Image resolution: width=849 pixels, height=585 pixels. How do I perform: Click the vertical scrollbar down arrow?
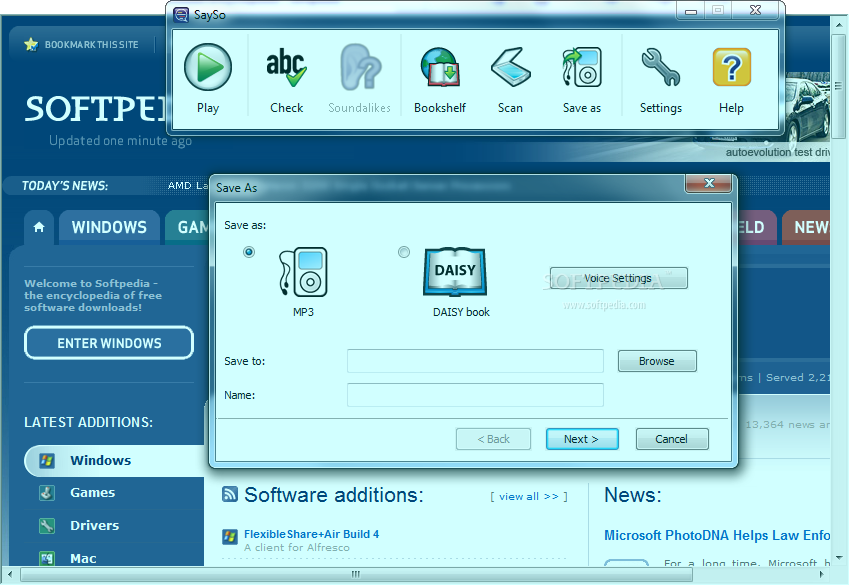pos(839,557)
